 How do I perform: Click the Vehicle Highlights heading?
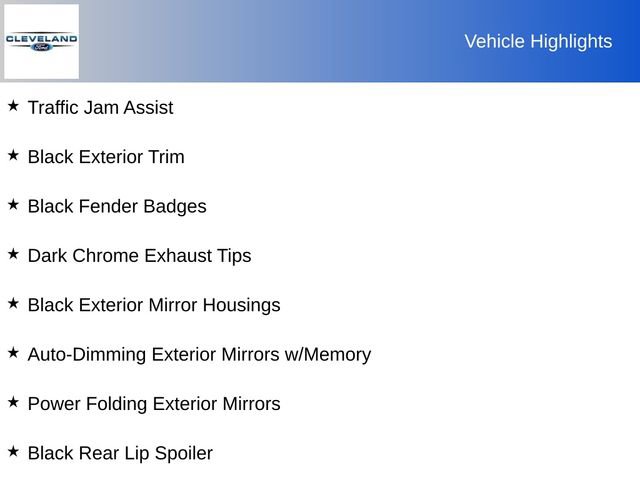coord(538,41)
